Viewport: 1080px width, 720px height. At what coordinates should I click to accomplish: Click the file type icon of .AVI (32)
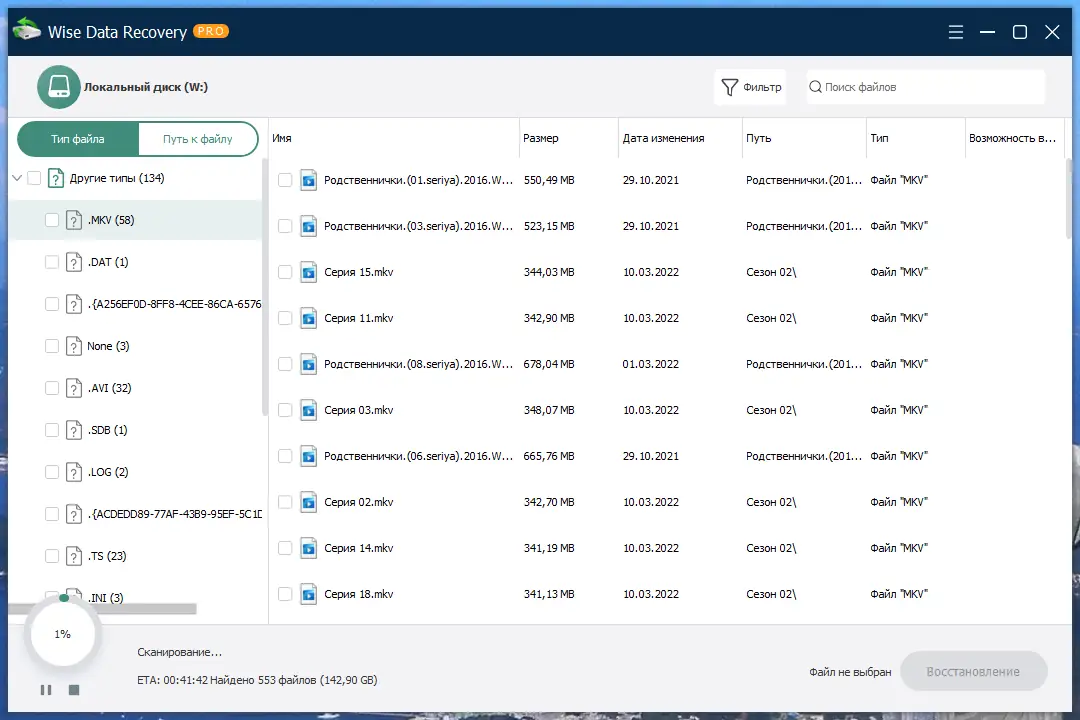coord(74,388)
